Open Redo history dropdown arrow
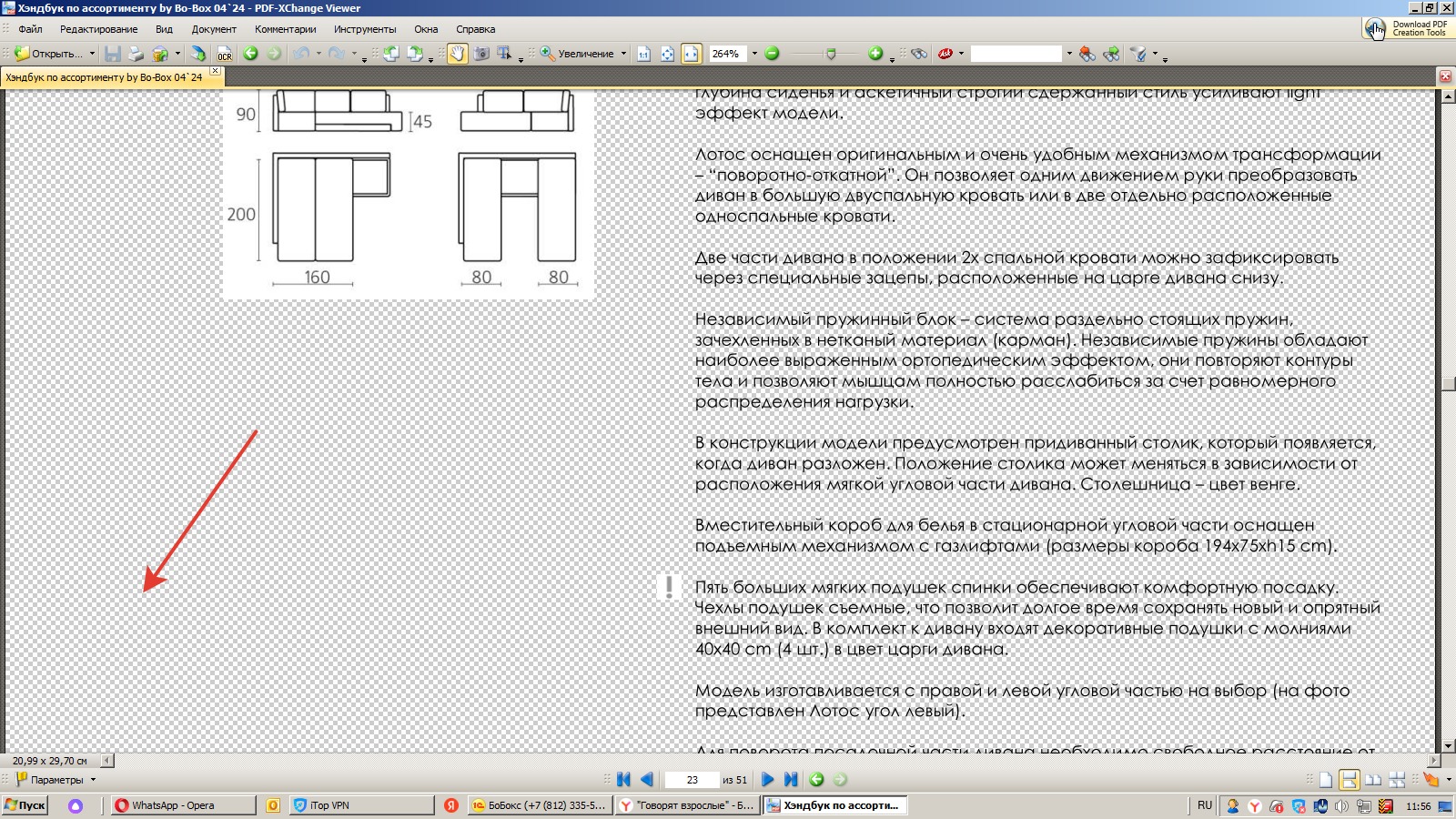The width and height of the screenshot is (1456, 819). 354,54
